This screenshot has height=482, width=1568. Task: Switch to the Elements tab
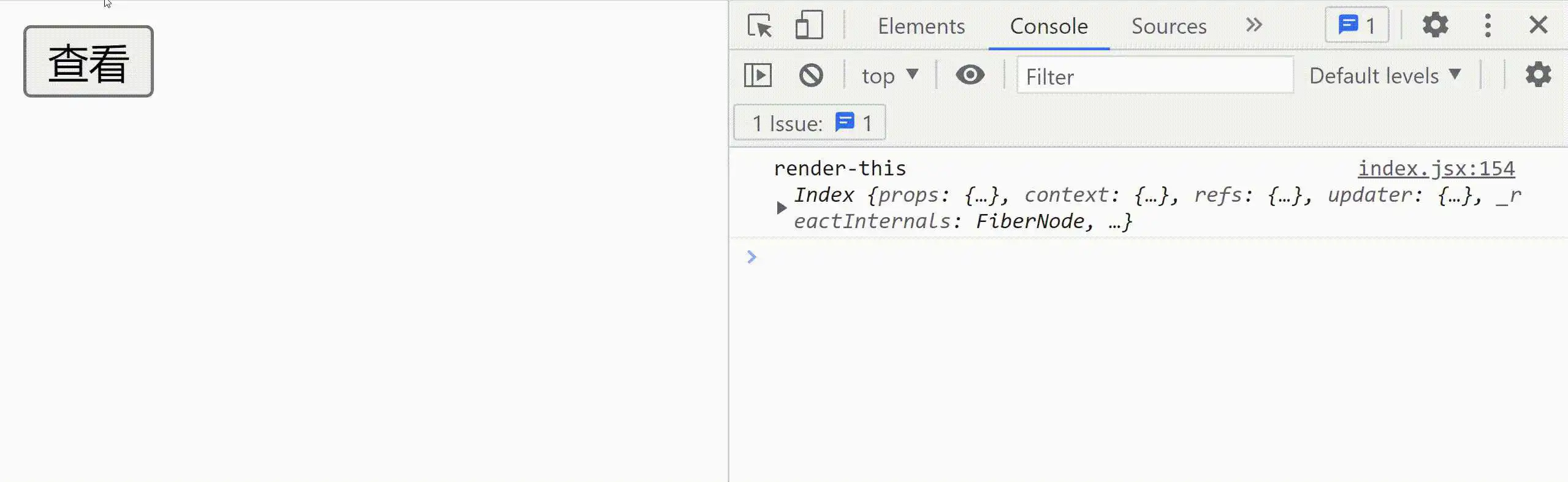[921, 26]
